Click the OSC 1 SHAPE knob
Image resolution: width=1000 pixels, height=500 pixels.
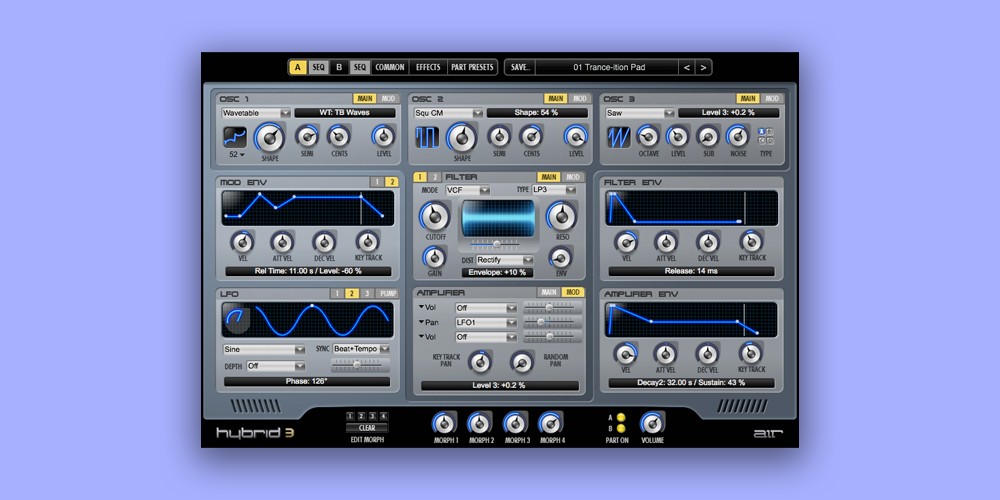click(x=269, y=138)
